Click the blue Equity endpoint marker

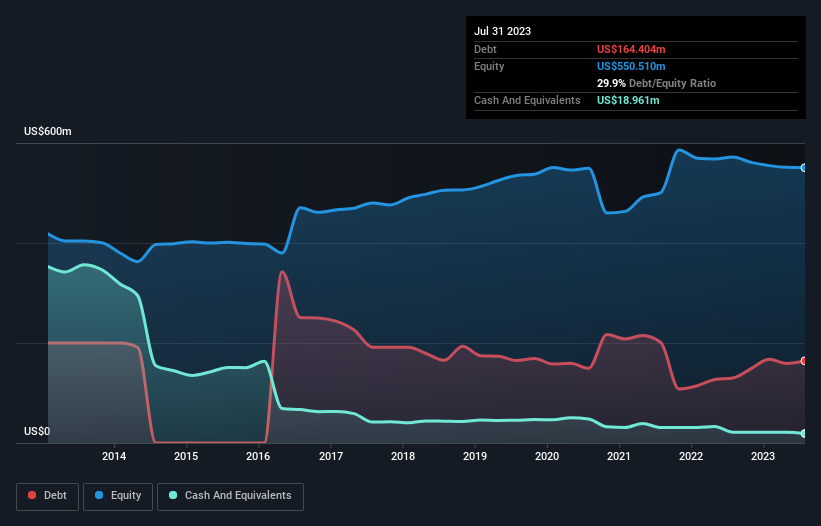(804, 168)
